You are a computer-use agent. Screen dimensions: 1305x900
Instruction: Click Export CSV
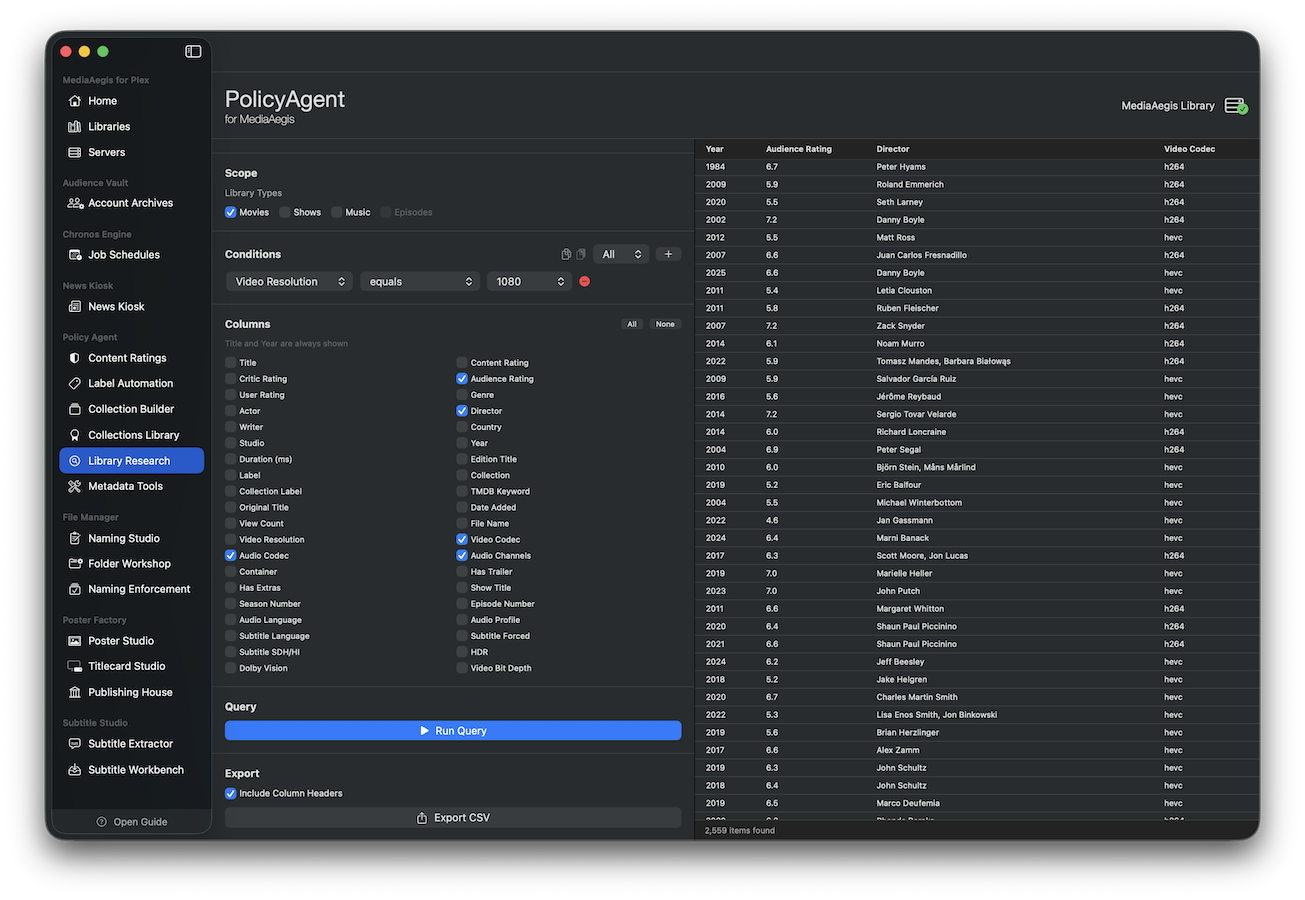coord(453,818)
